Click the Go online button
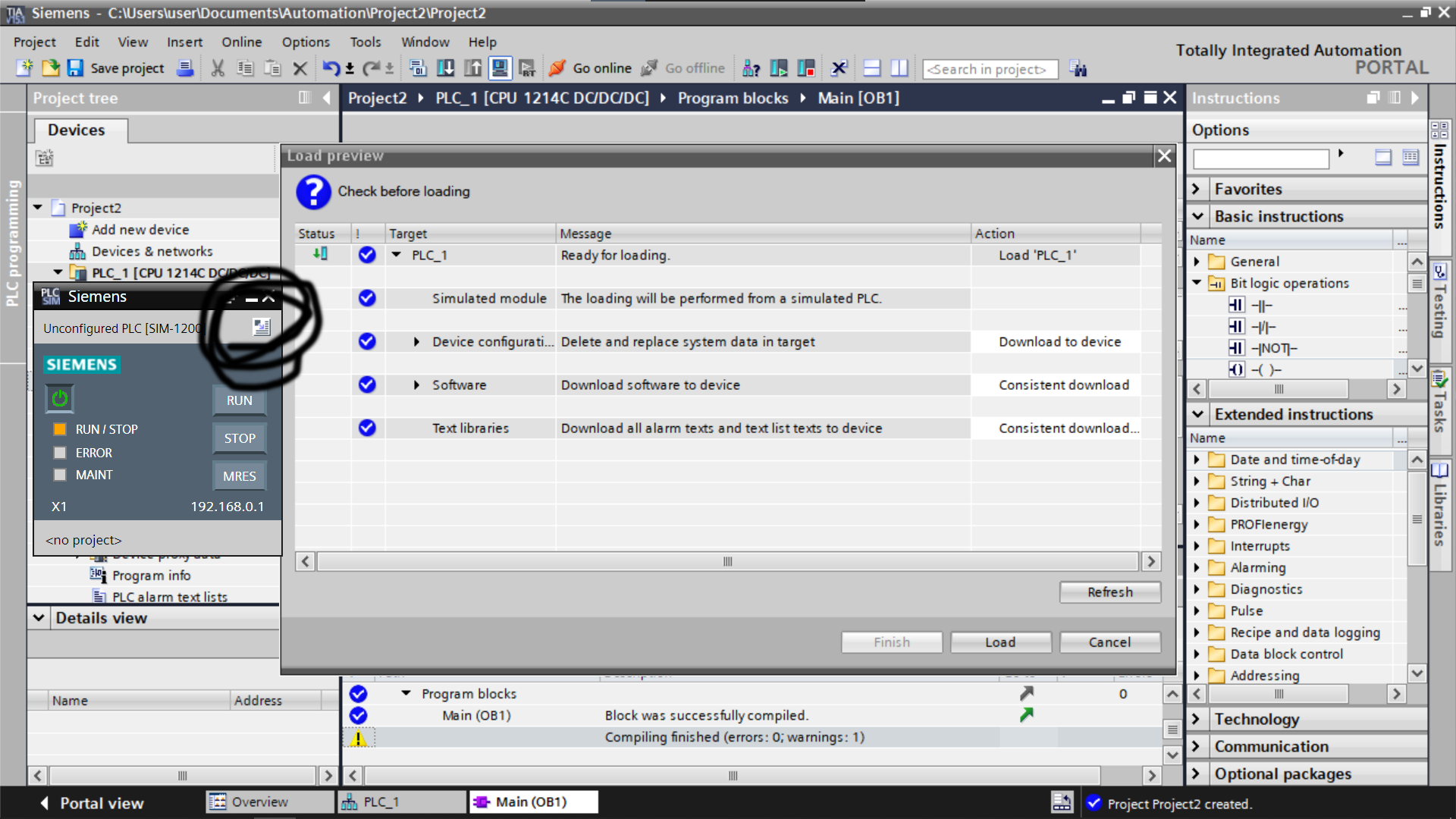Screen dimensions: 1456x819 590,68
